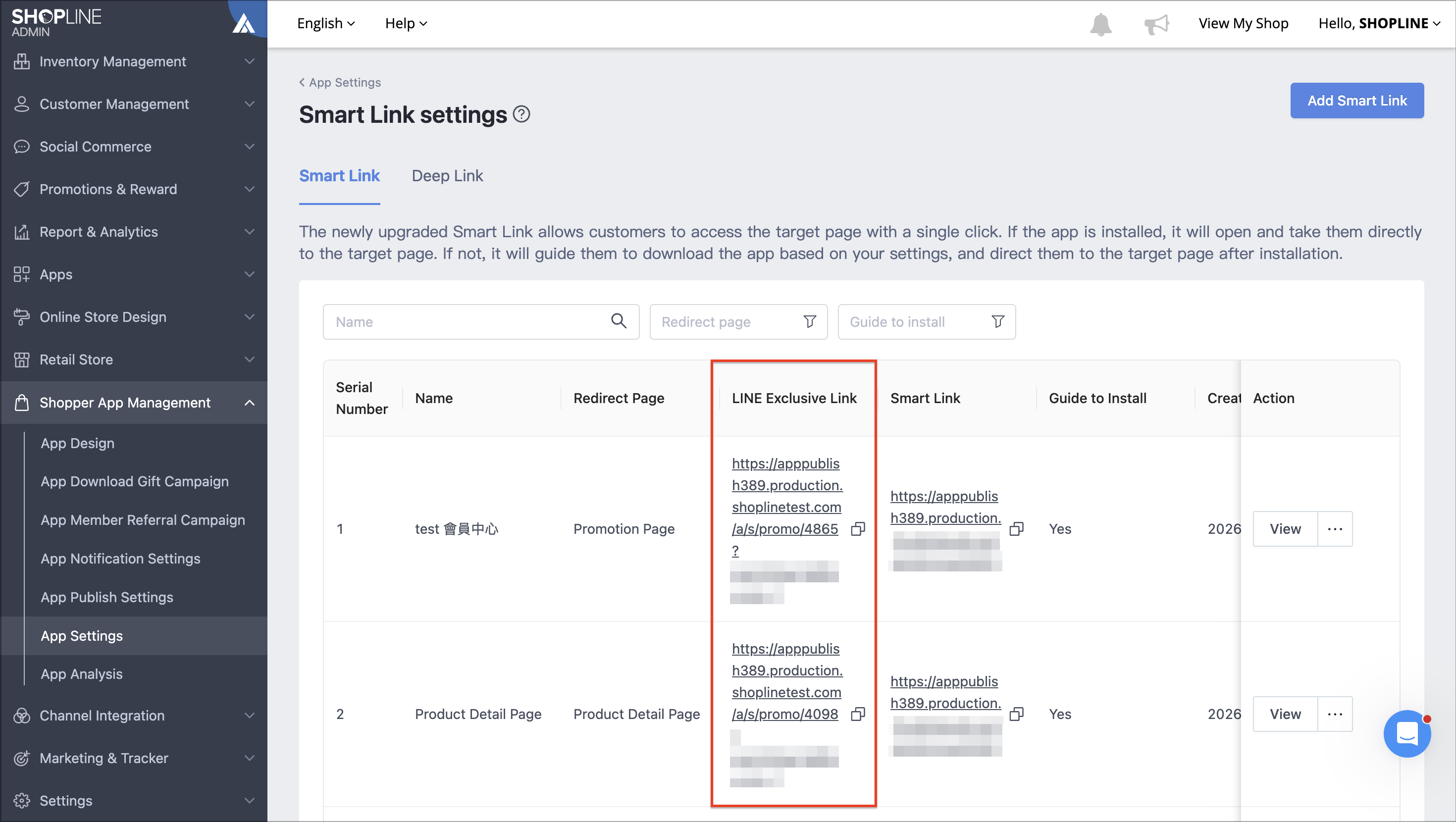Screen dimensions: 1456x822
Task: Copy Smart Link for row 1
Action: pyautogui.click(x=1016, y=528)
